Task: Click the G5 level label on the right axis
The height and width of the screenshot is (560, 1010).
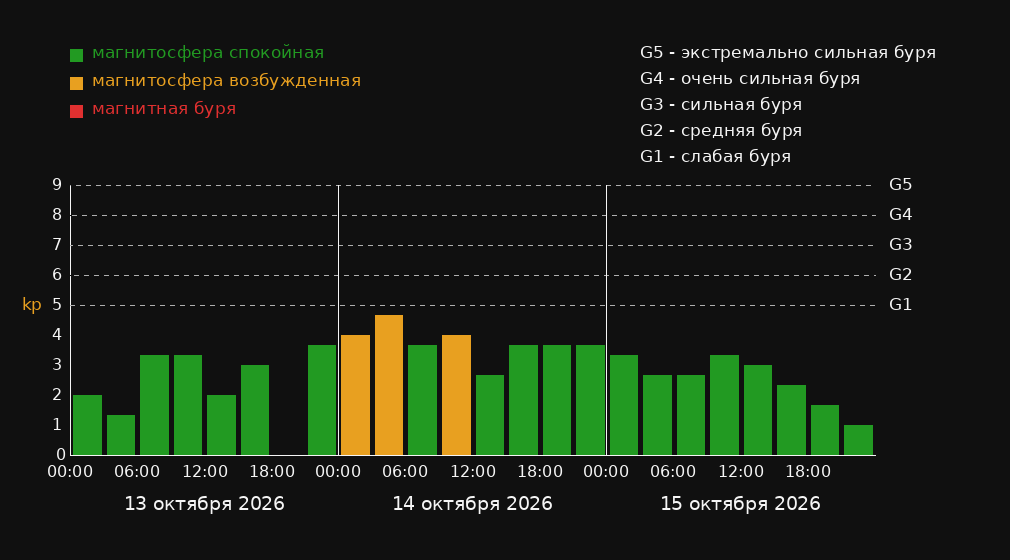Action: pos(900,185)
